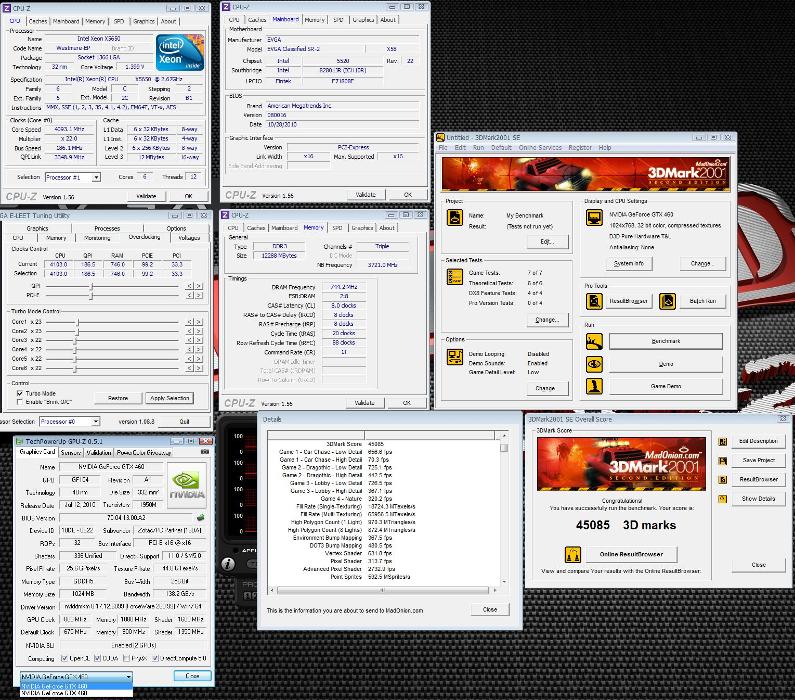Click the Online ResultBrowser button

pos(631,555)
